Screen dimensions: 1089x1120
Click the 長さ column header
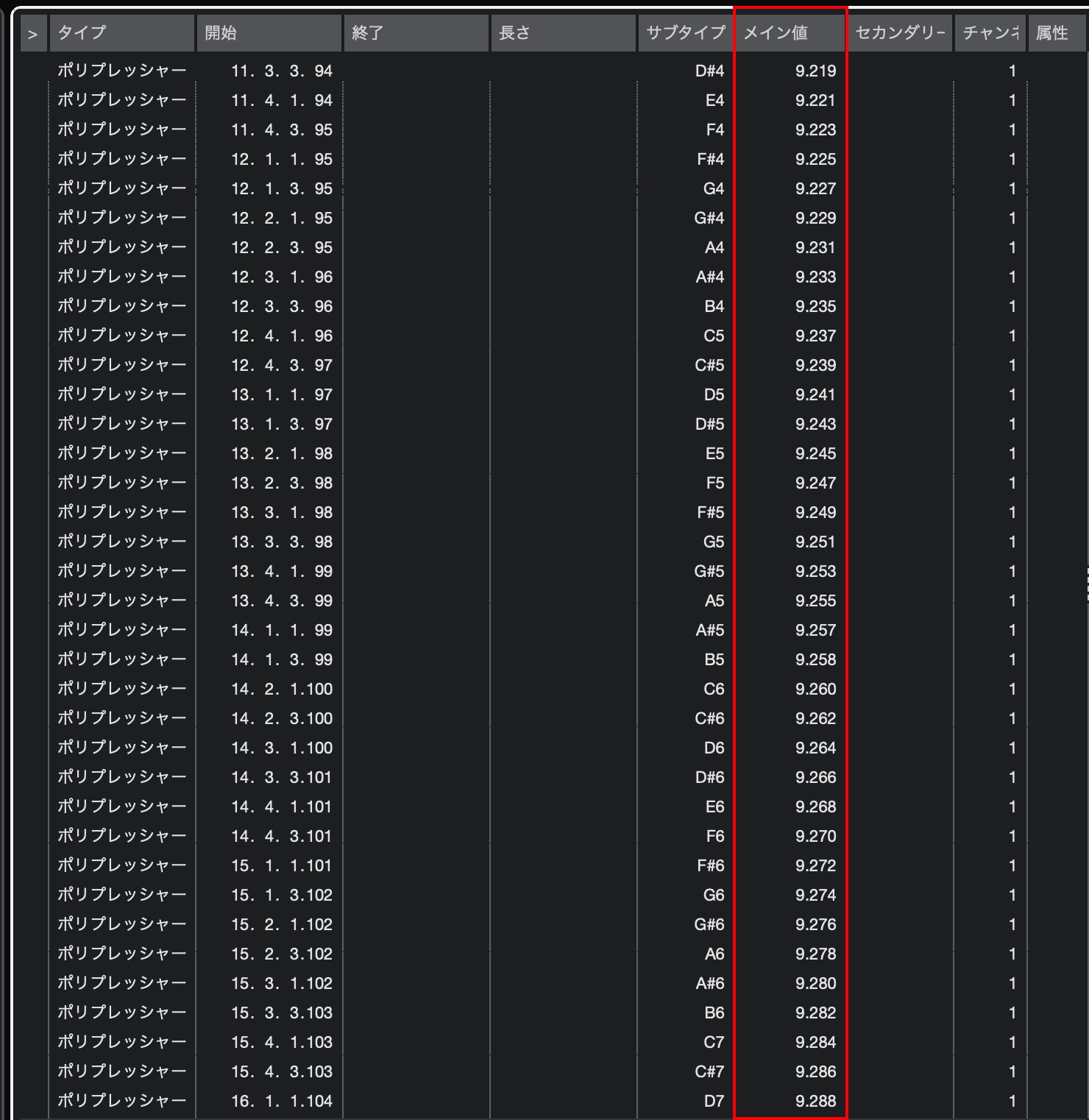pyautogui.click(x=564, y=33)
